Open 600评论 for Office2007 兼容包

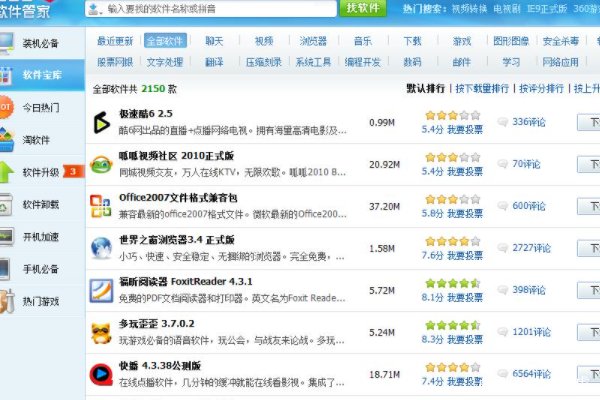click(x=529, y=206)
